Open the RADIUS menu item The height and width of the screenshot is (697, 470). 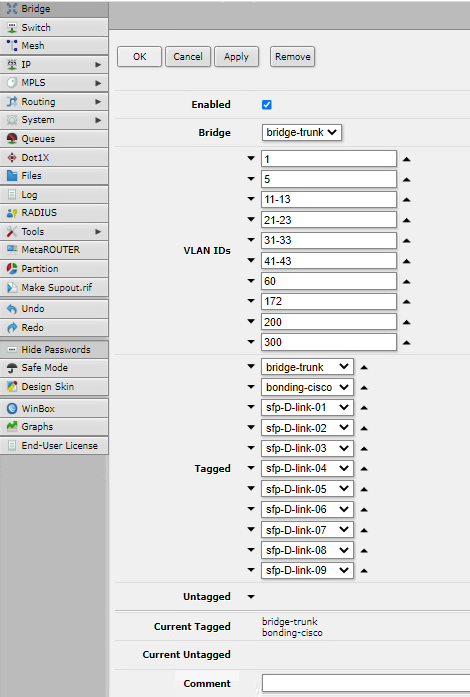(x=54, y=212)
